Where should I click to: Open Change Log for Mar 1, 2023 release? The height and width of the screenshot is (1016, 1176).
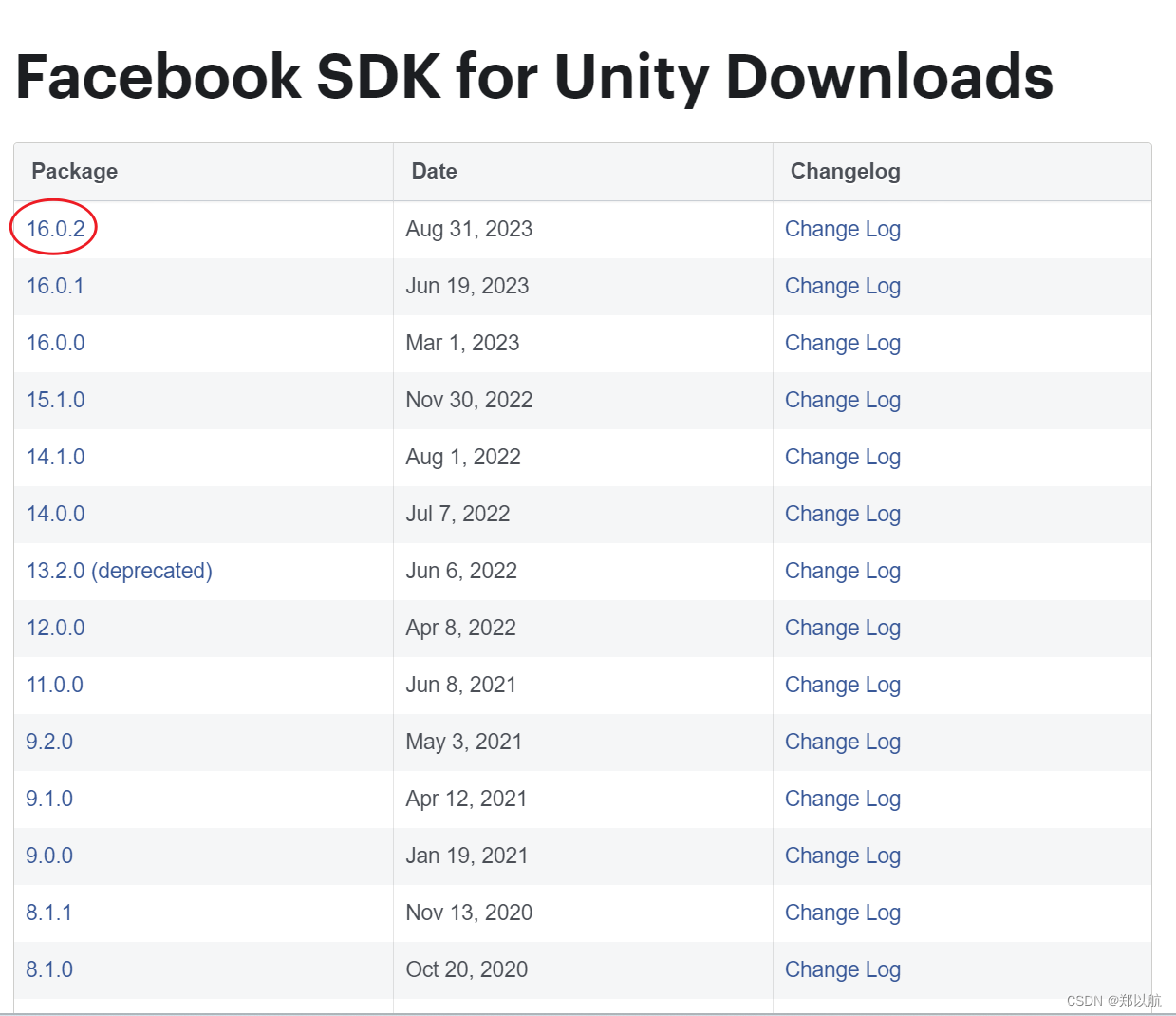(843, 344)
